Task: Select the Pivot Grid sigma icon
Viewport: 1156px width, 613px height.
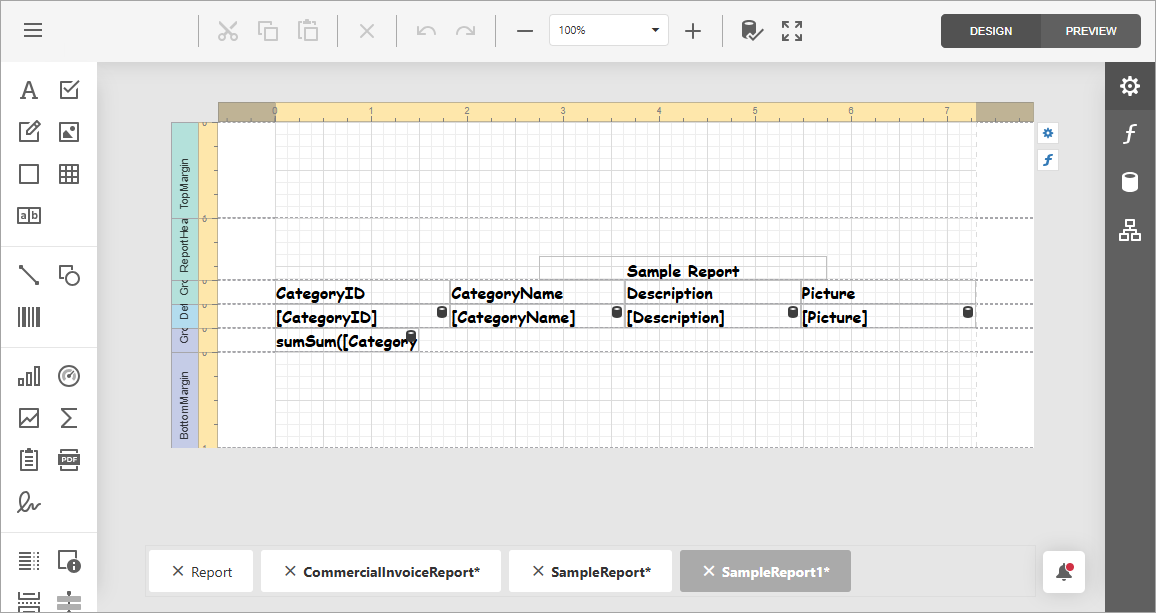Action: pyautogui.click(x=69, y=418)
